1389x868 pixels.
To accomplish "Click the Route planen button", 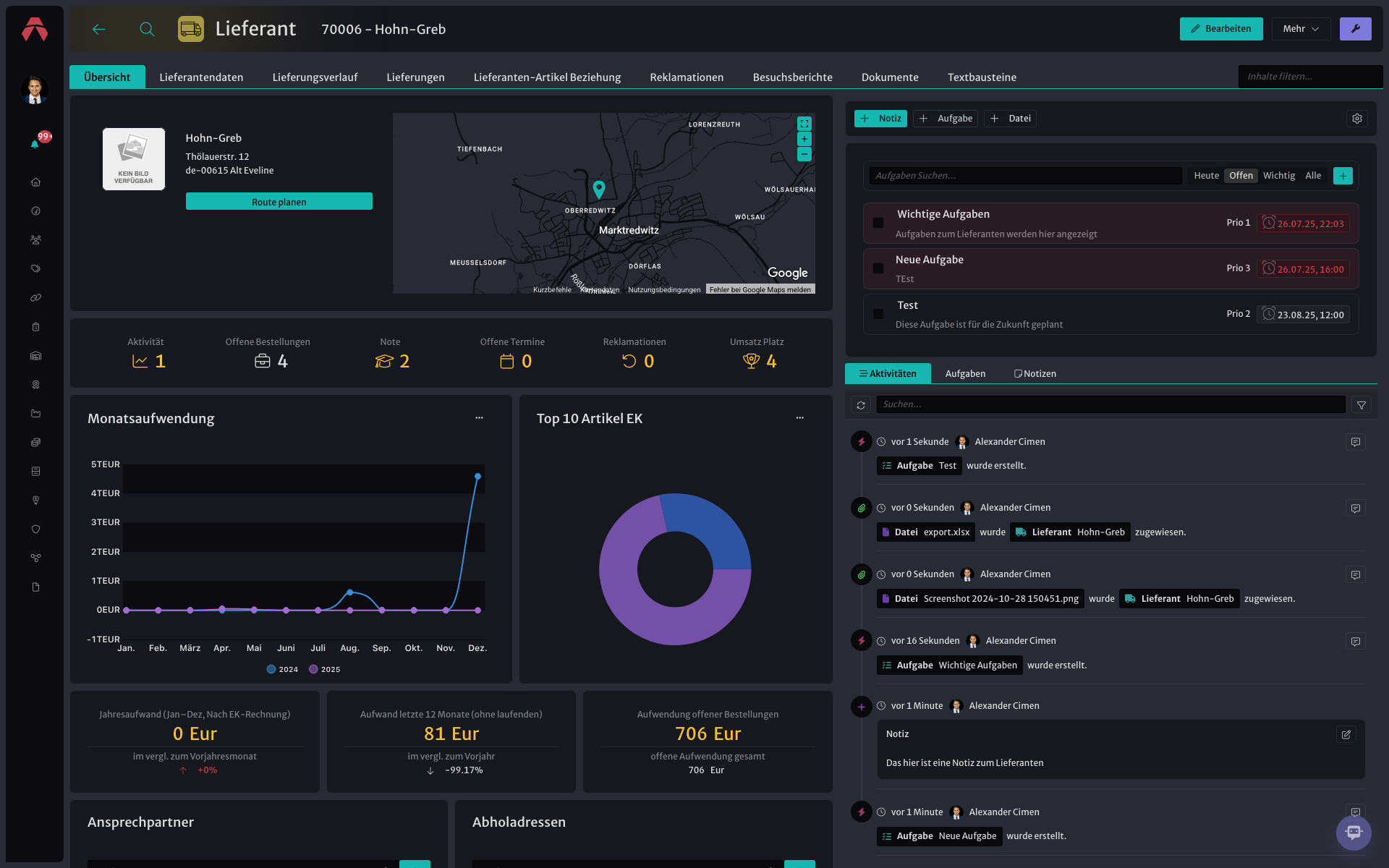I will point(279,202).
